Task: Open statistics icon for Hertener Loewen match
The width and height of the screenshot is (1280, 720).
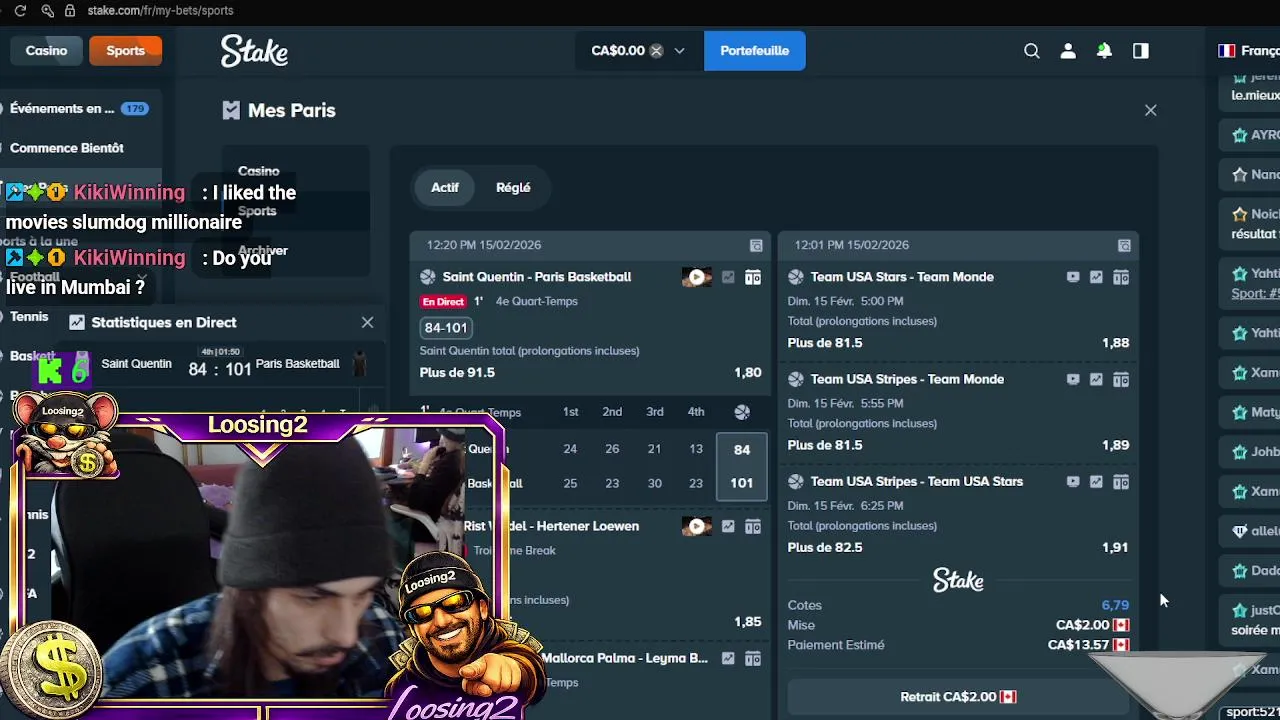Action: tap(728, 526)
